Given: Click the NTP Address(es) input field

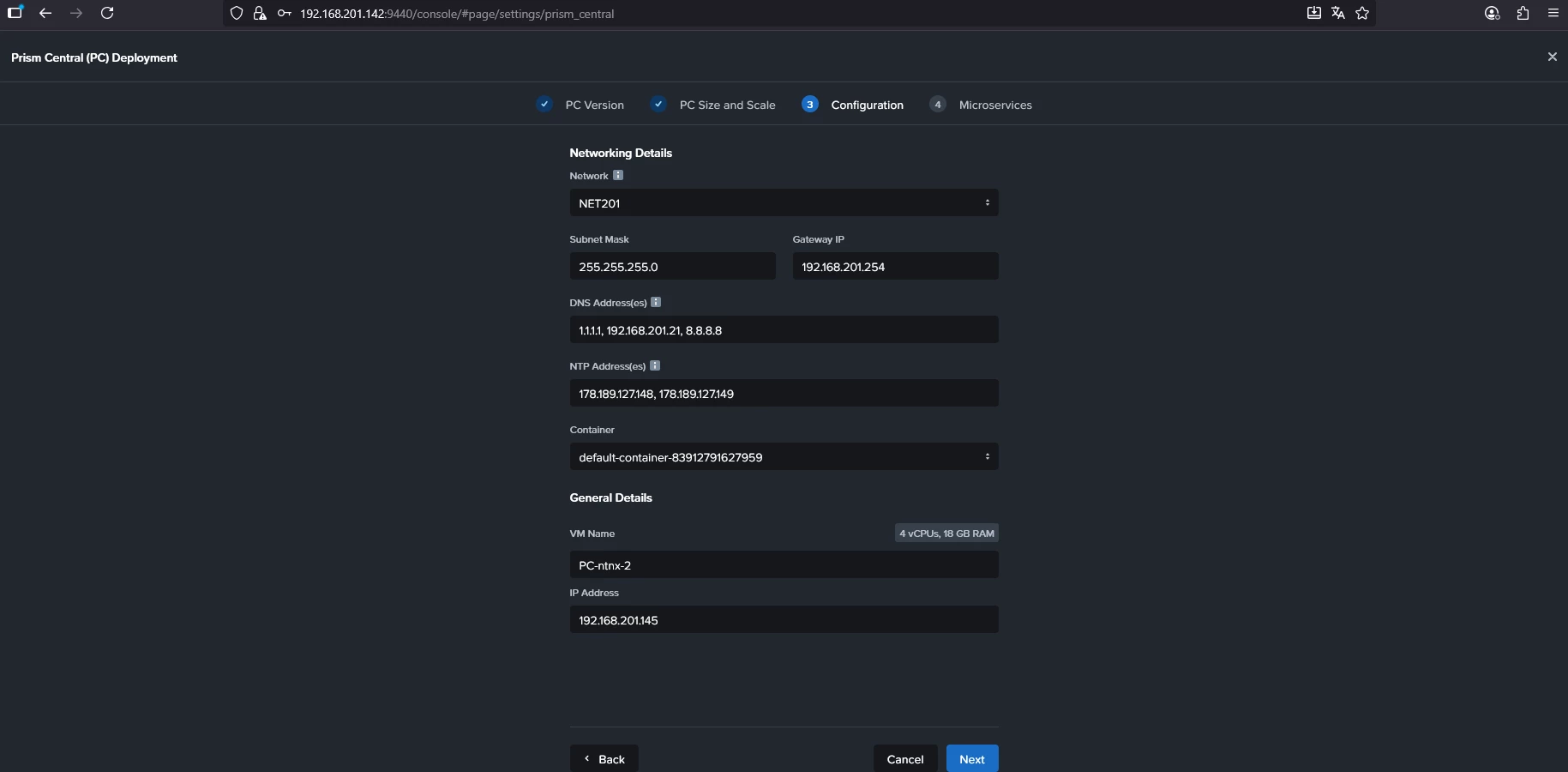Looking at the screenshot, I should (x=784, y=393).
